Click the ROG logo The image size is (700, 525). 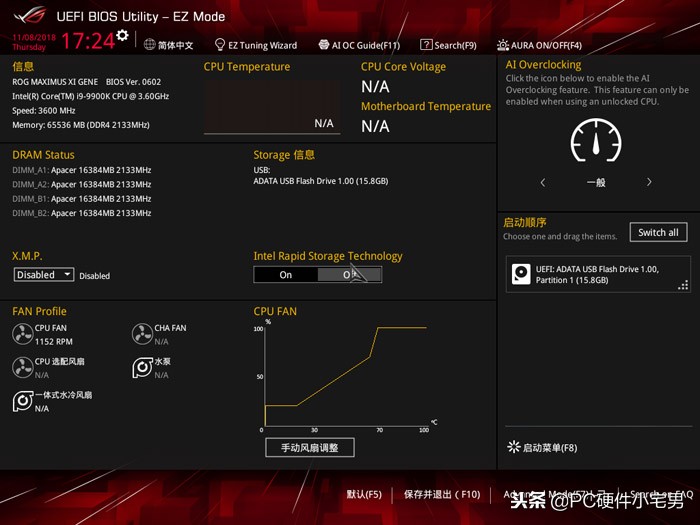(x=30, y=15)
